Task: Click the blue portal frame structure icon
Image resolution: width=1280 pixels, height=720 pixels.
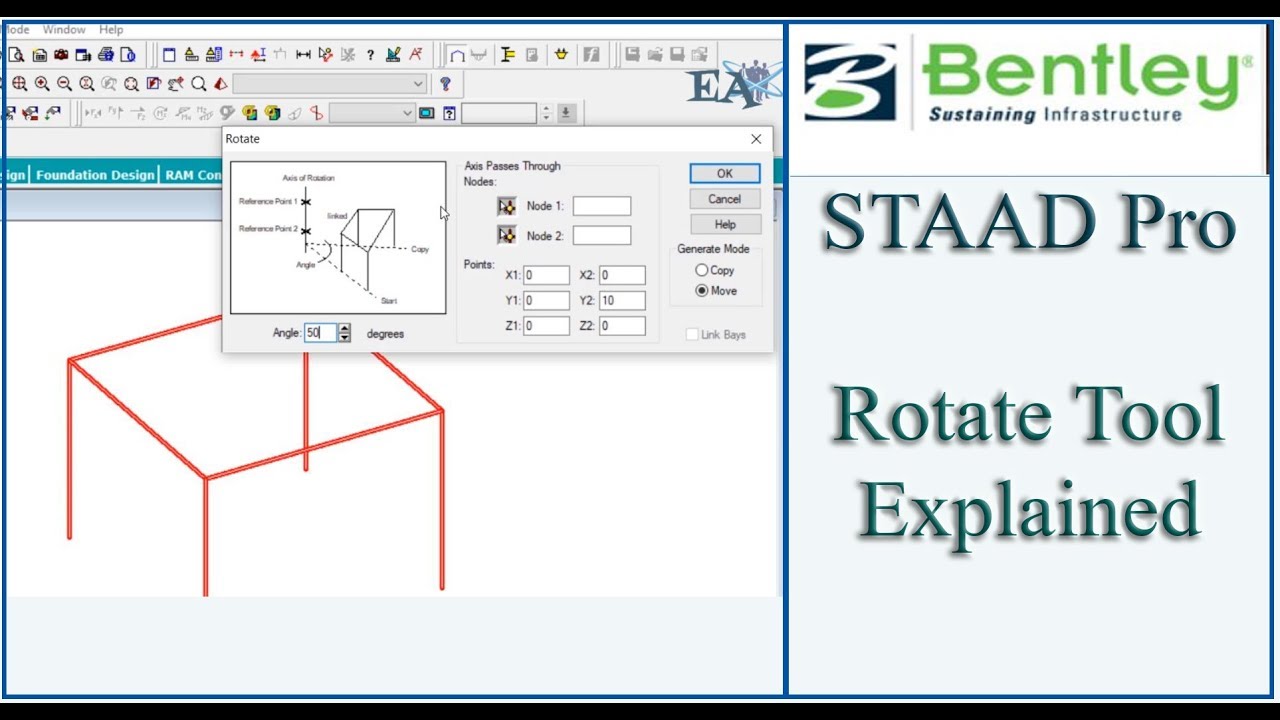Action: [x=457, y=55]
